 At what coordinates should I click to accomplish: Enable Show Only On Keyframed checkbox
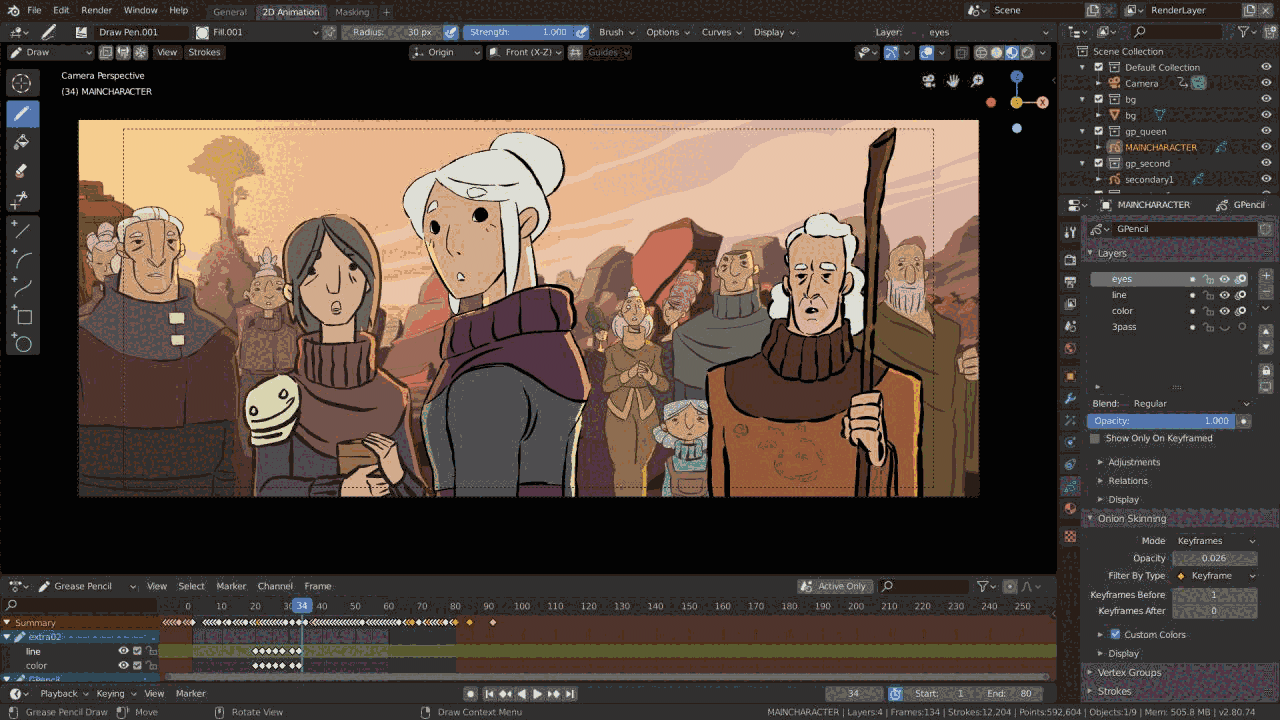pos(1095,438)
